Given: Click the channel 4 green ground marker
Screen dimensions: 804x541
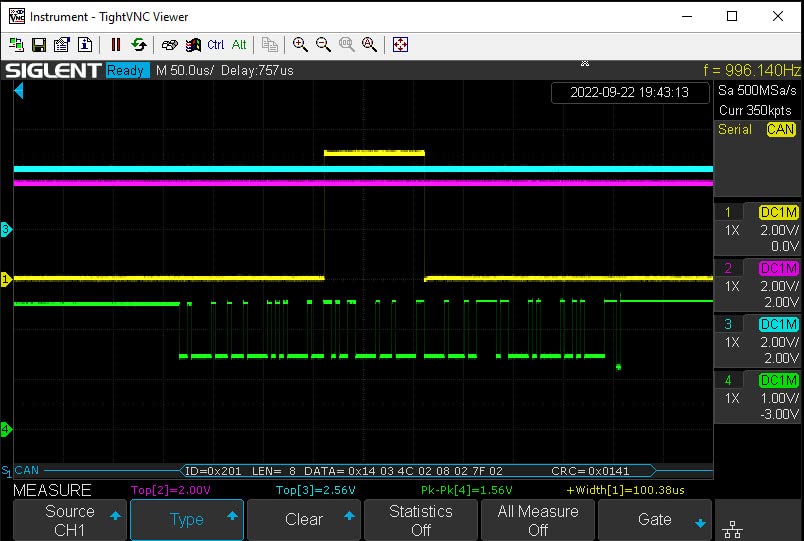Looking at the screenshot, I should click(x=6, y=429).
